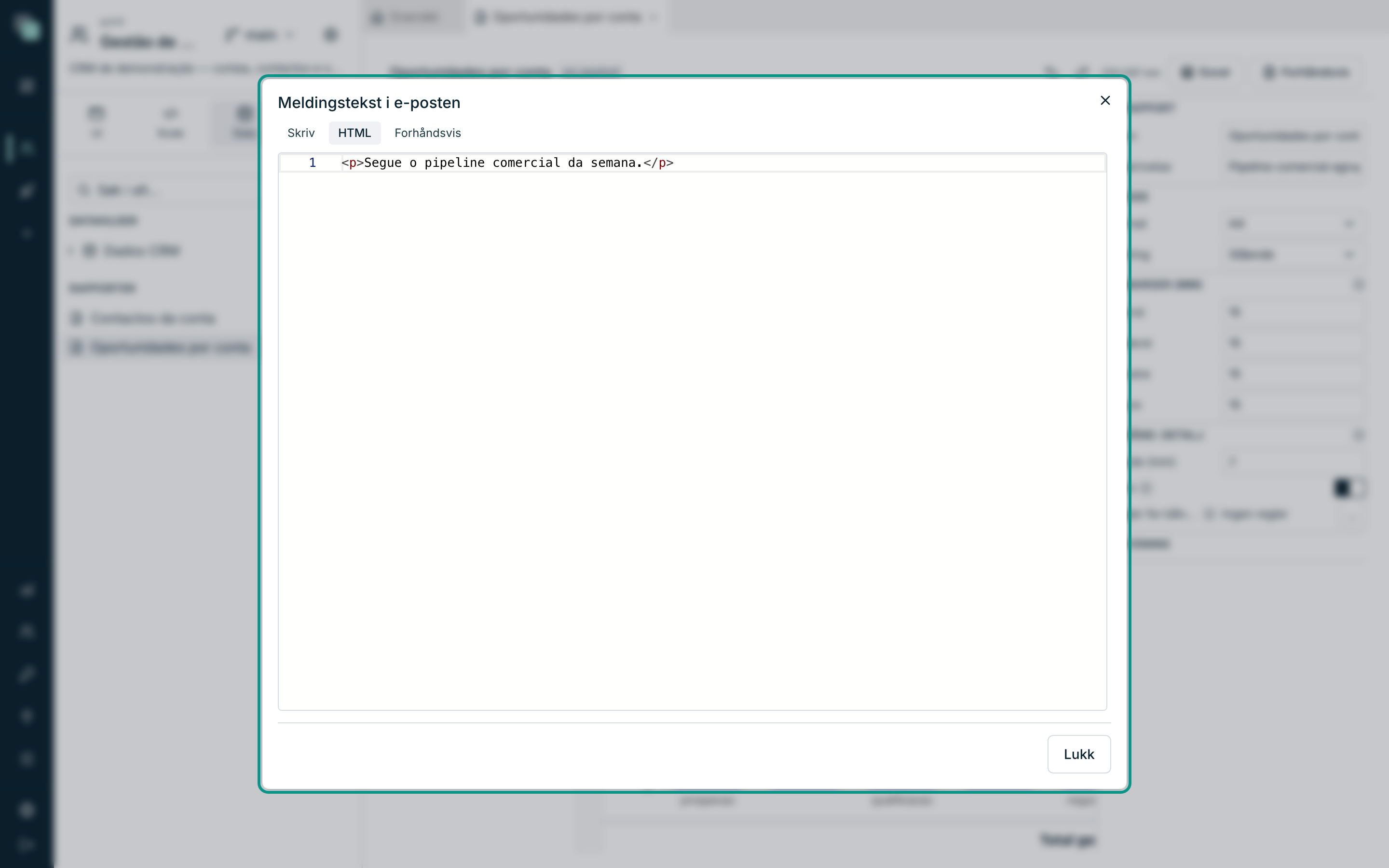Click the dialog title 'Meldingstekst i e-posten'
Viewport: 1389px width, 868px height.
tap(369, 103)
